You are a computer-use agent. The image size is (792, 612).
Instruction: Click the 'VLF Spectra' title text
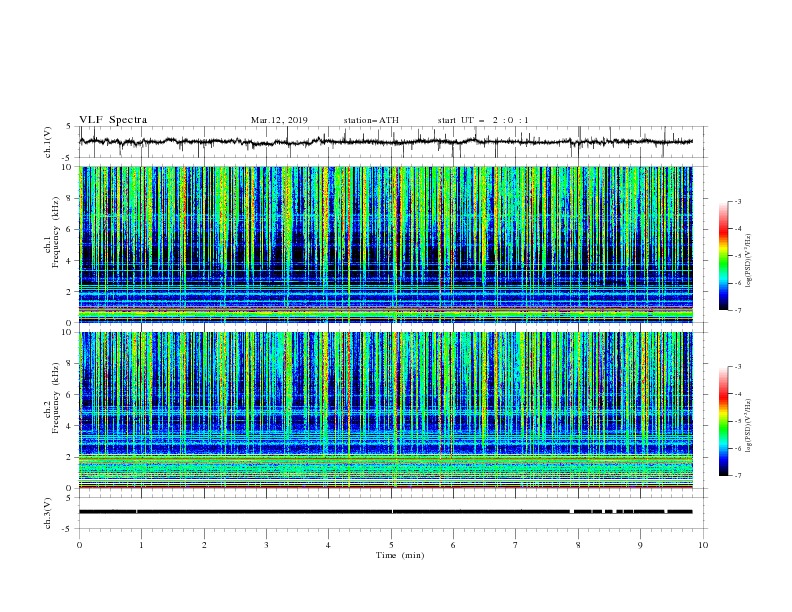(113, 120)
